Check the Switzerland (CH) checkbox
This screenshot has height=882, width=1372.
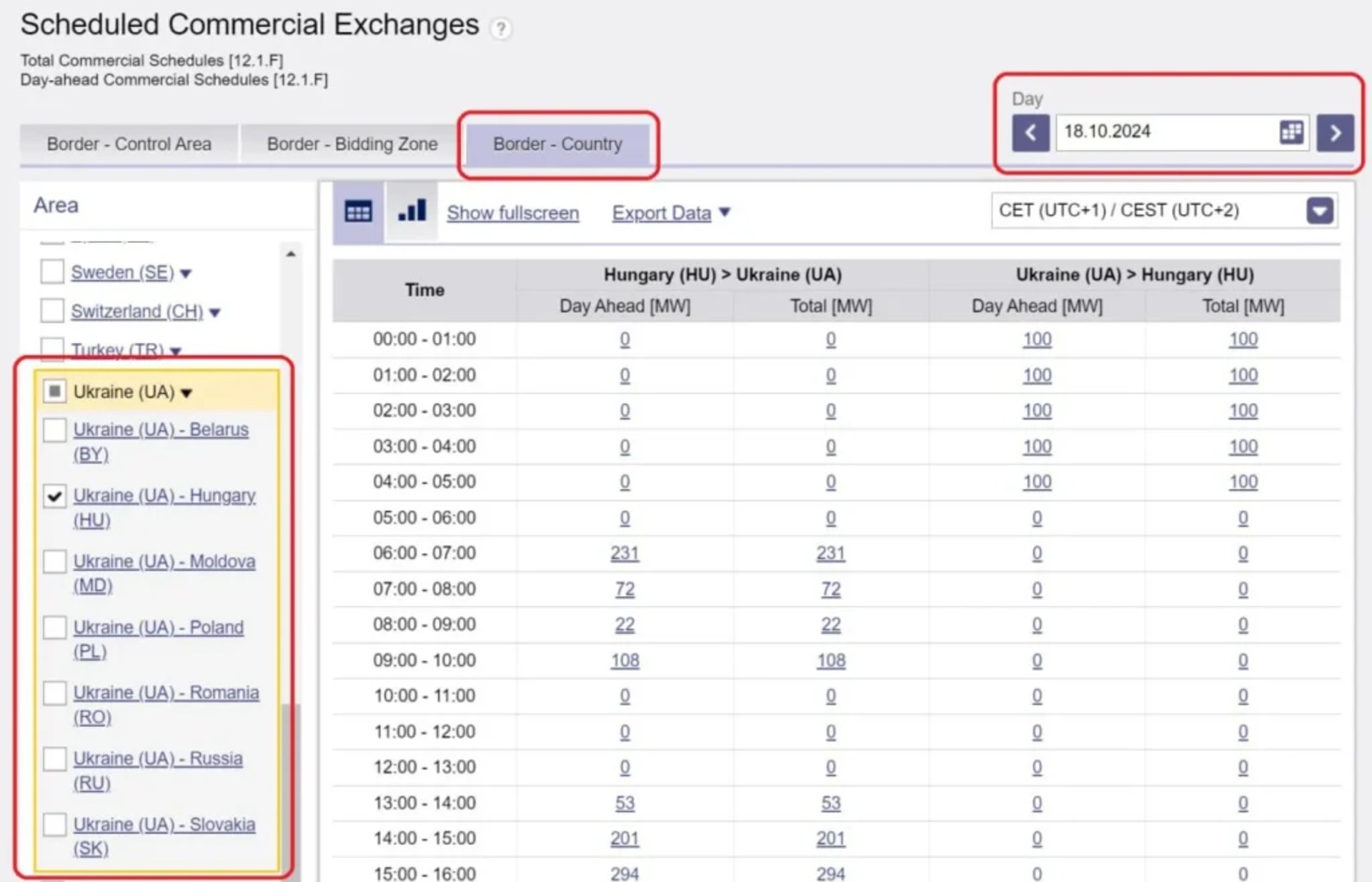[x=52, y=310]
